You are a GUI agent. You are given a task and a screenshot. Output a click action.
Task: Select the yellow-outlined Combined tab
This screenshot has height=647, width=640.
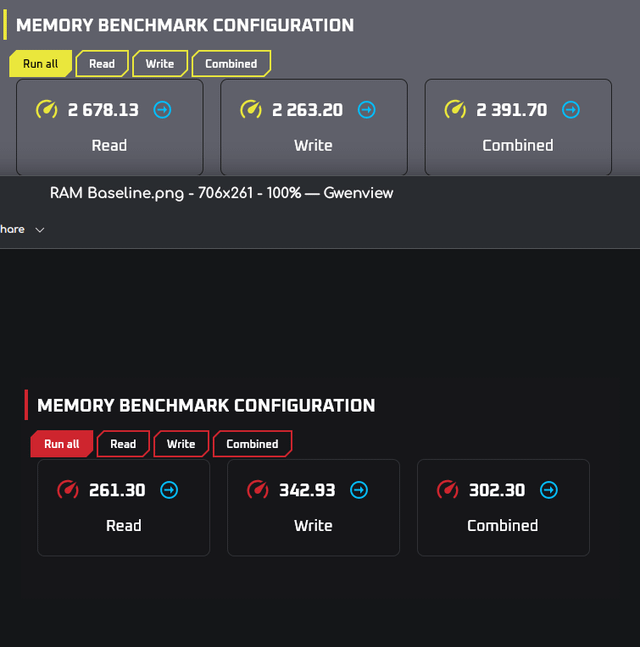coord(231,64)
